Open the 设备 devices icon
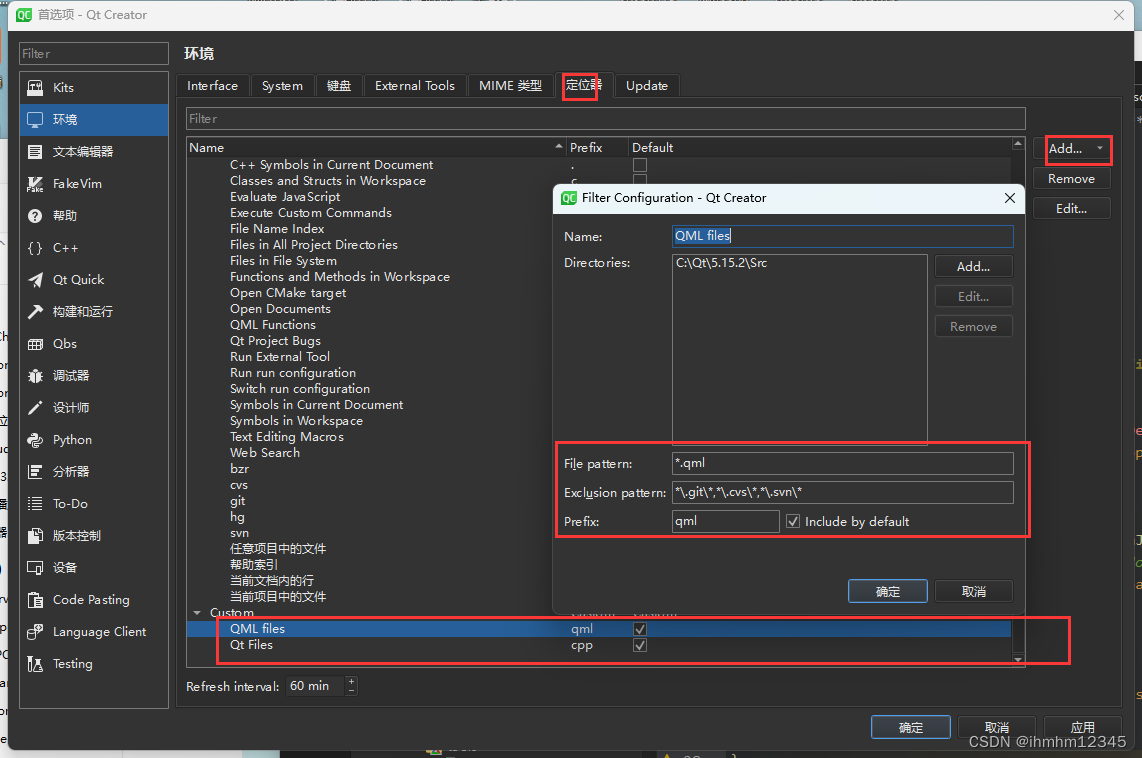 click(35, 568)
